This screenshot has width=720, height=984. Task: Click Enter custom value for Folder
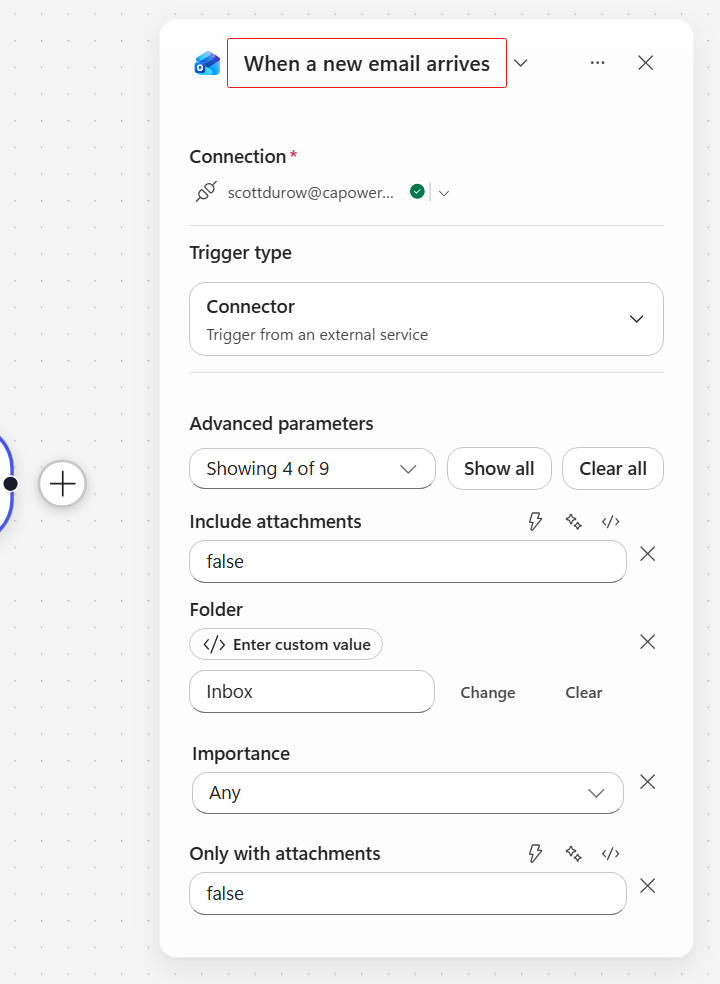coord(286,644)
